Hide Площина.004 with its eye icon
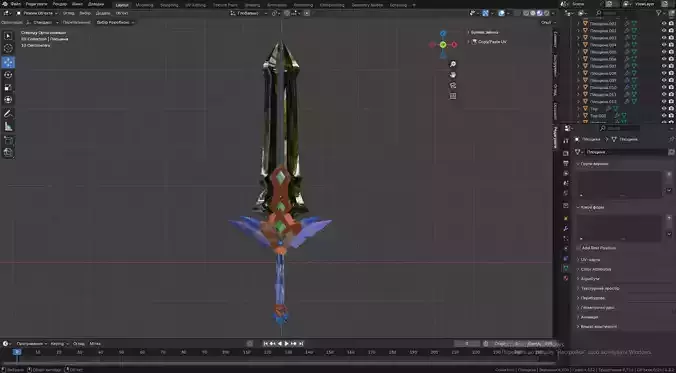 pyautogui.click(x=664, y=45)
